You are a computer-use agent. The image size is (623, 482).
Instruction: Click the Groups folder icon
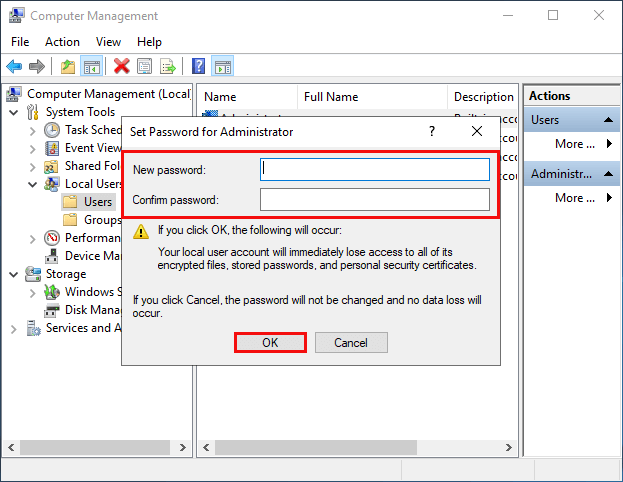pos(70,220)
